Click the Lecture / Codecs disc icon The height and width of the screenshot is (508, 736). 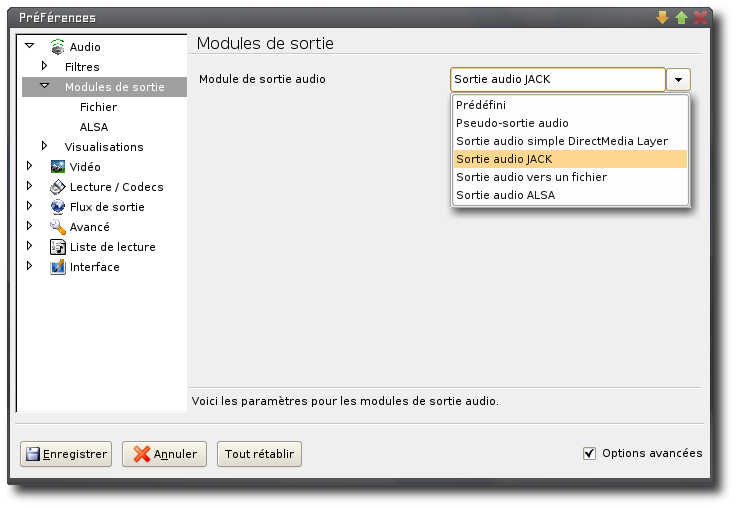point(57,187)
